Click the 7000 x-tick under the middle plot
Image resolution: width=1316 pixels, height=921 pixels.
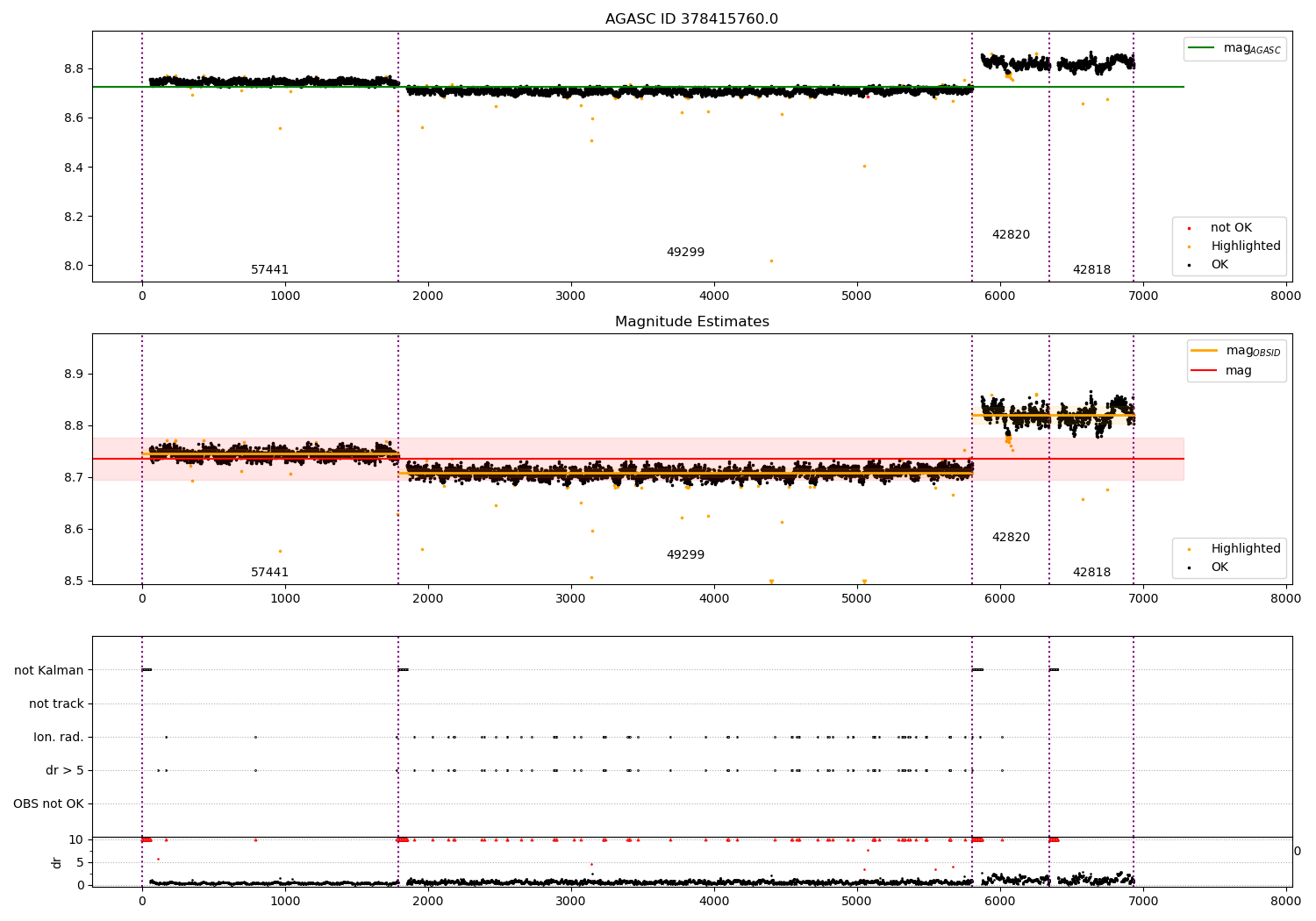[1143, 598]
